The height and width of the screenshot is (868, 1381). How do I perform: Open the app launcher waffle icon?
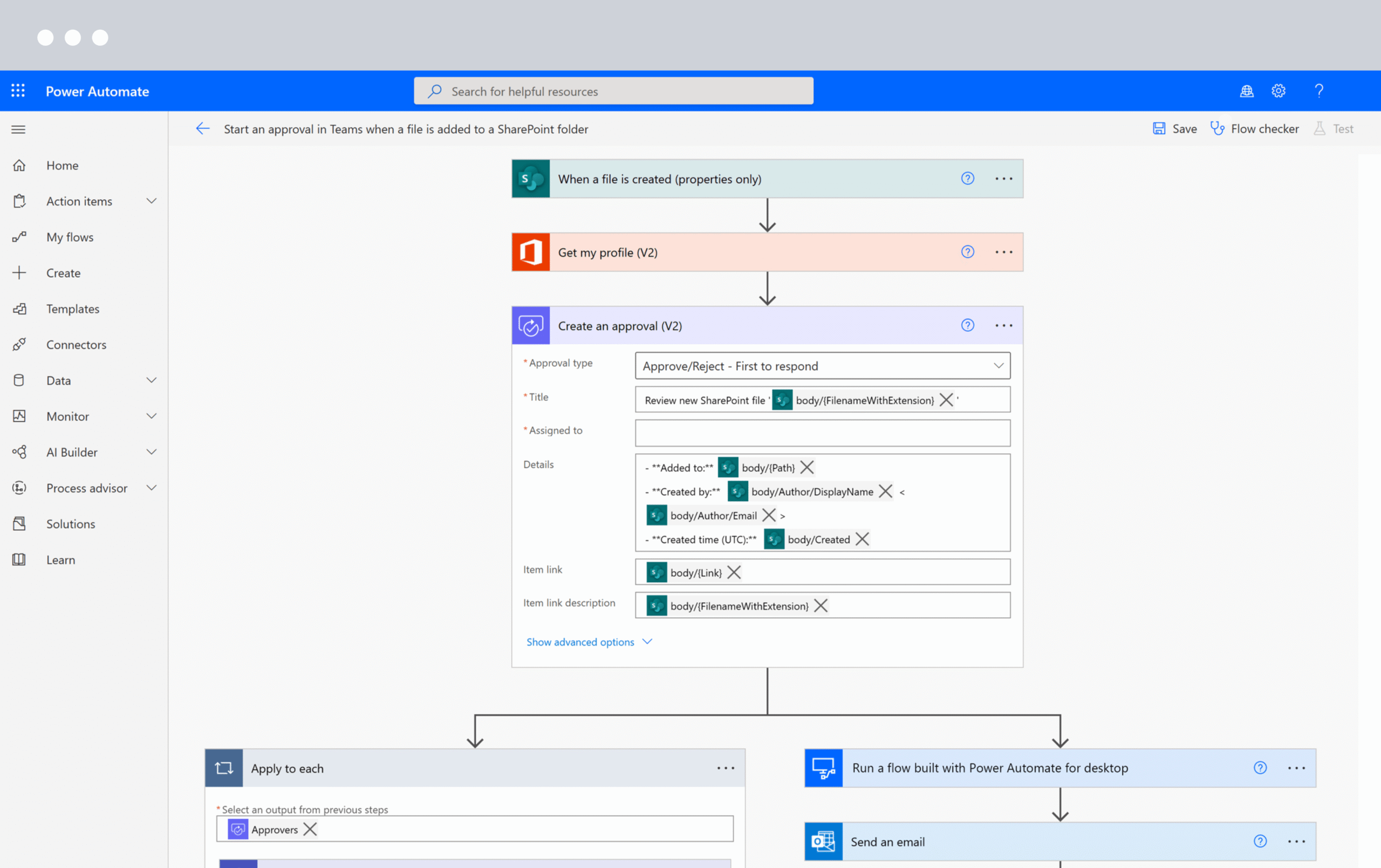18,91
